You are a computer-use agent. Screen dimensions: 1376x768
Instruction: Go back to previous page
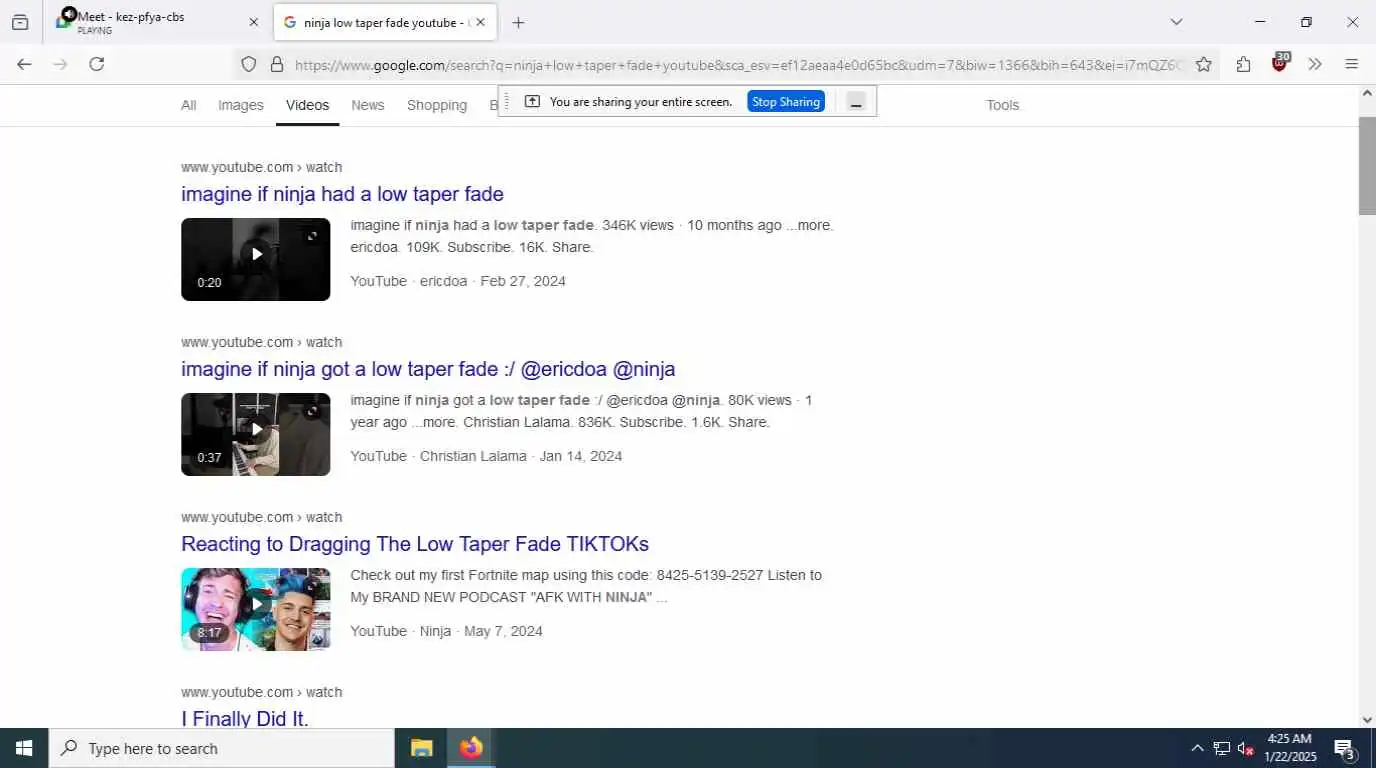(x=24, y=64)
